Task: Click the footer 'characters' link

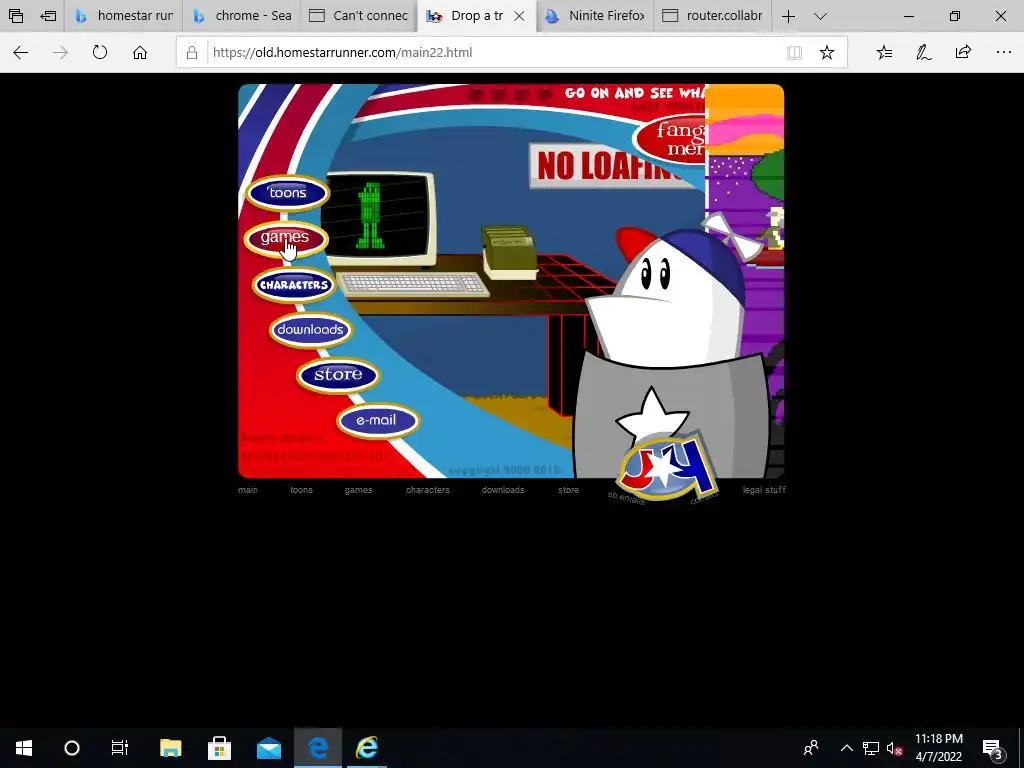Action: pos(428,490)
